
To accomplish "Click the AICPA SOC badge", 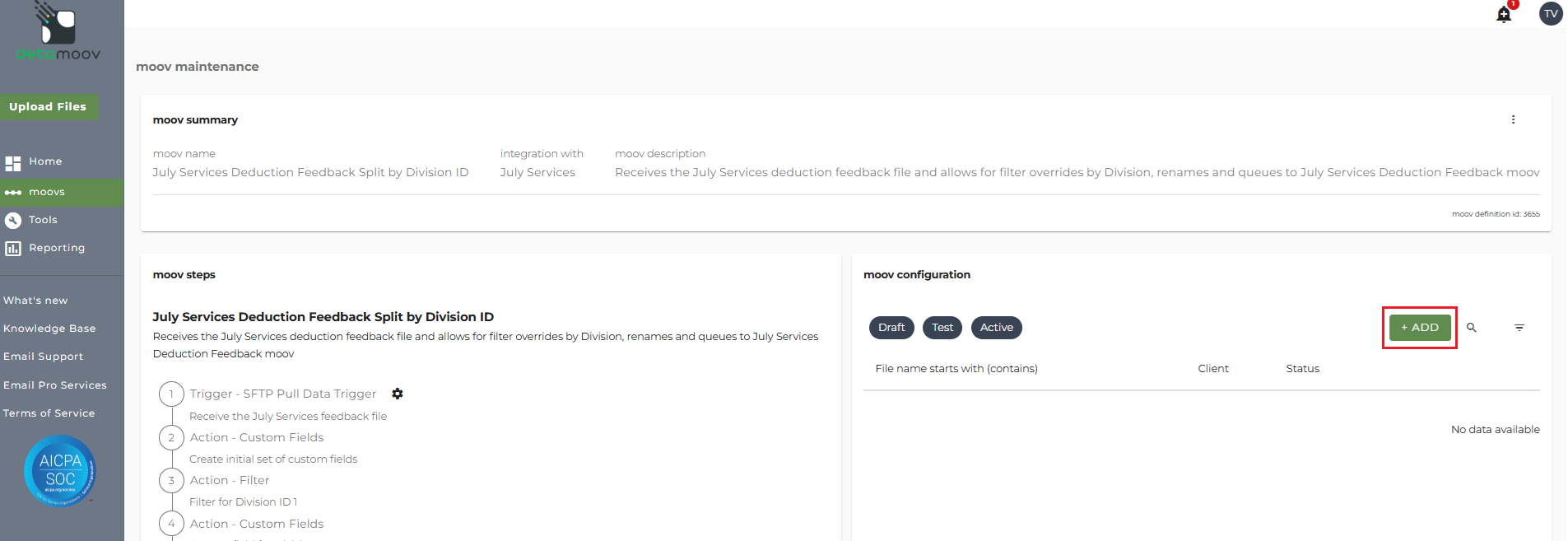I will click(x=60, y=470).
